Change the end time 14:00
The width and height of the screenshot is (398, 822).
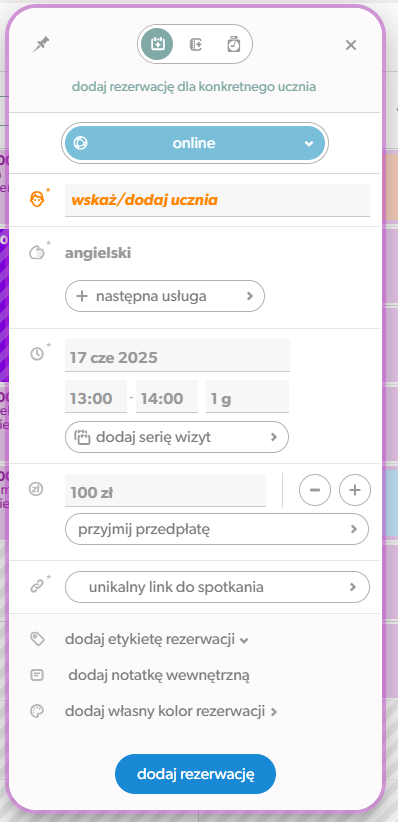point(167,397)
